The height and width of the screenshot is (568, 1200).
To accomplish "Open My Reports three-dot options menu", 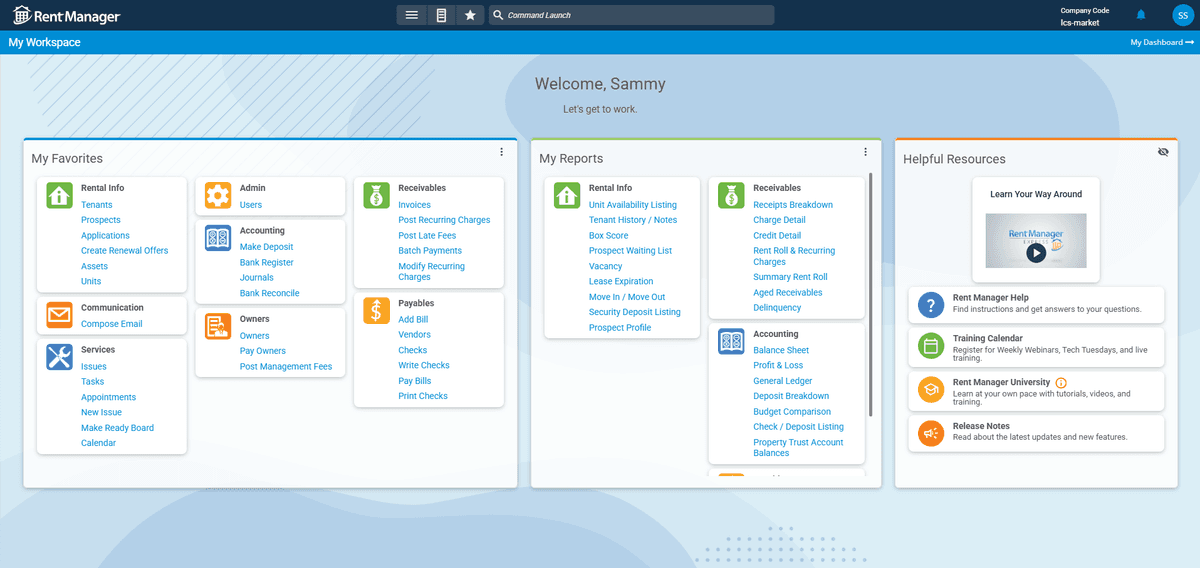I will pos(866,152).
